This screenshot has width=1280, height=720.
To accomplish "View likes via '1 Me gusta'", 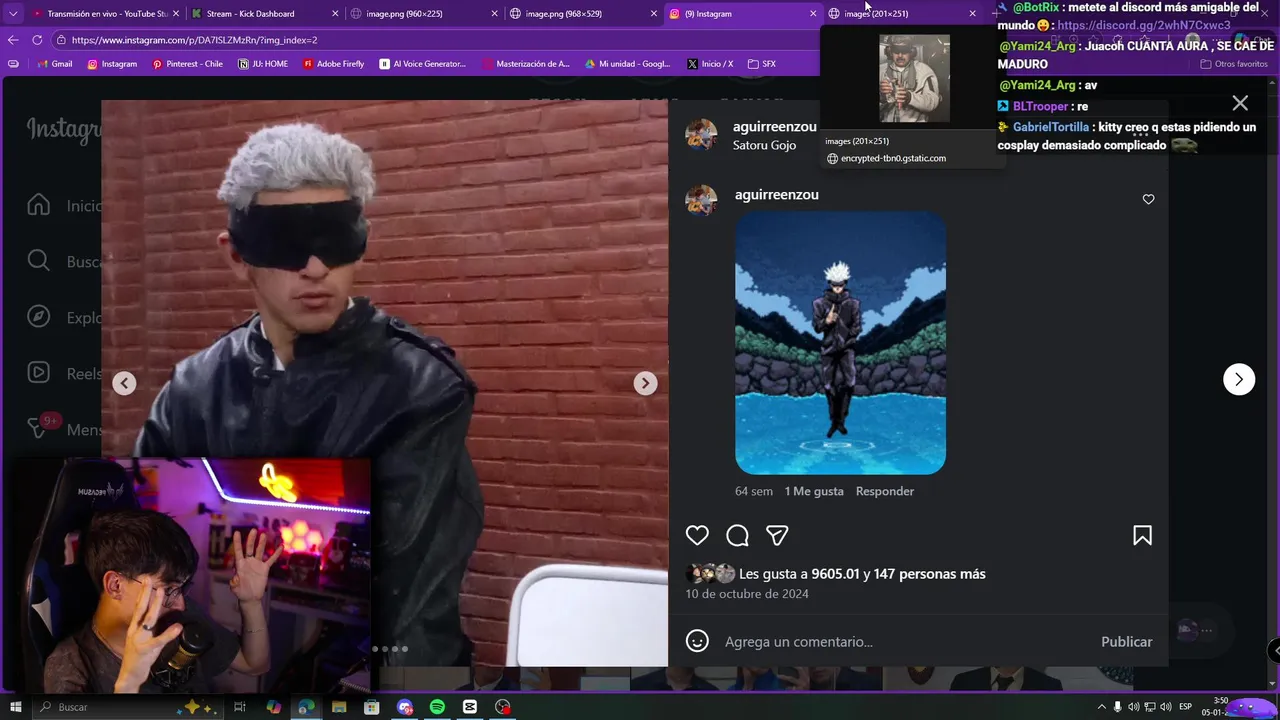I will coord(814,491).
